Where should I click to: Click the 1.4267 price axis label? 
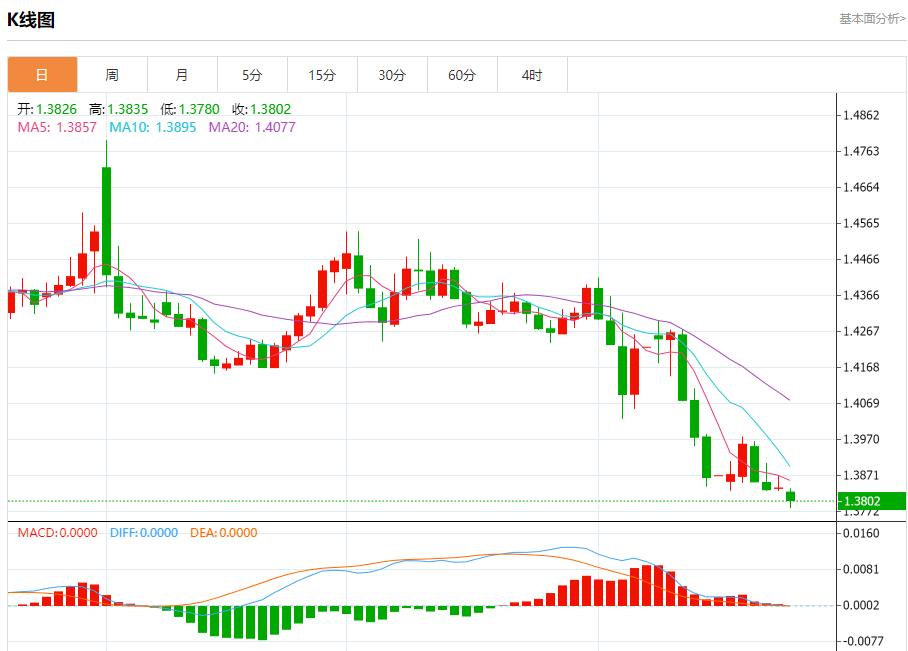pyautogui.click(x=861, y=331)
